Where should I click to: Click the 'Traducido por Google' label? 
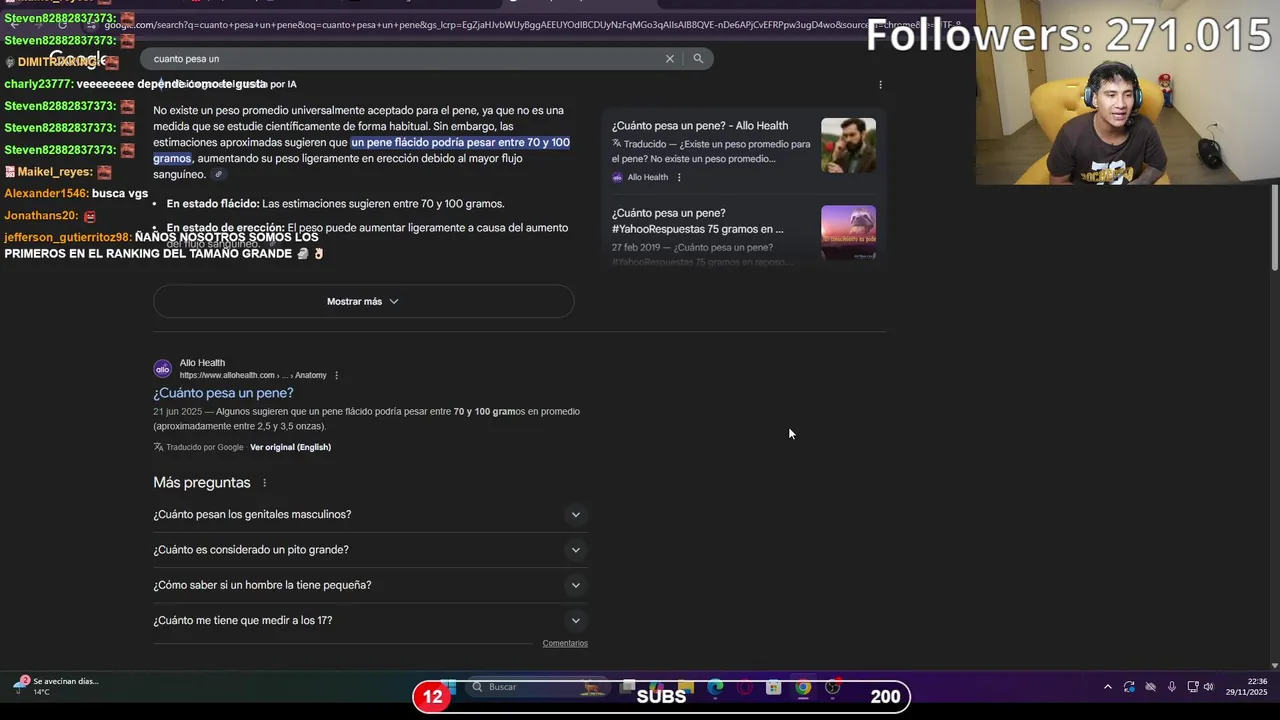click(x=205, y=447)
